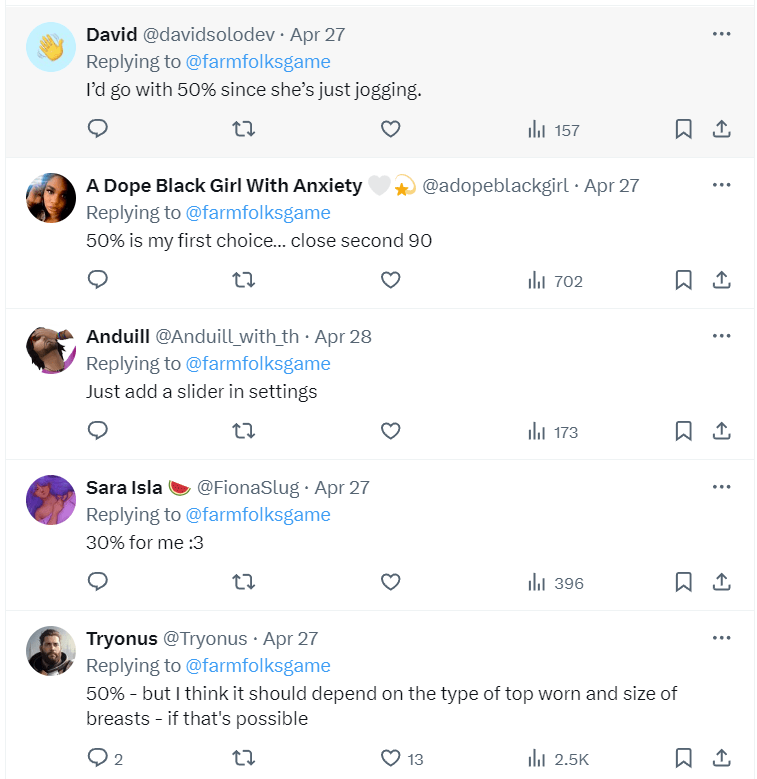View analytics for Sara Isla's 396 views
Viewport: 757px width, 779px height.
[555, 583]
